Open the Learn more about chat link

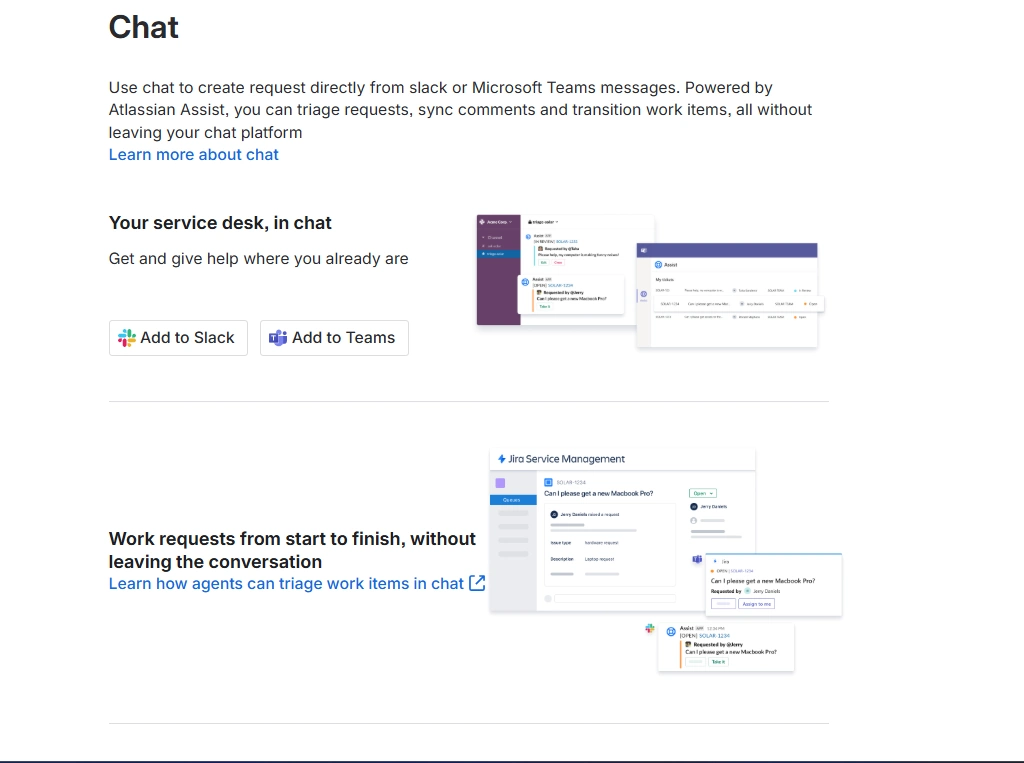[193, 155]
